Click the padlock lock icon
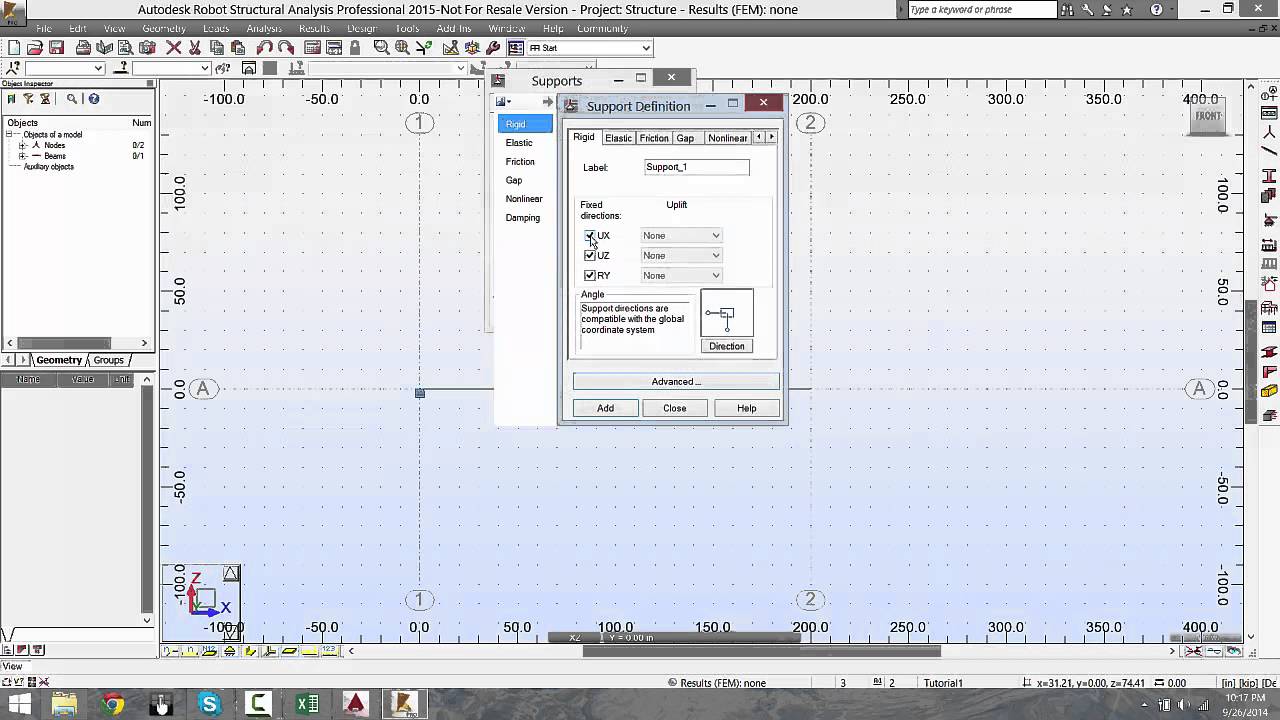 354,48
